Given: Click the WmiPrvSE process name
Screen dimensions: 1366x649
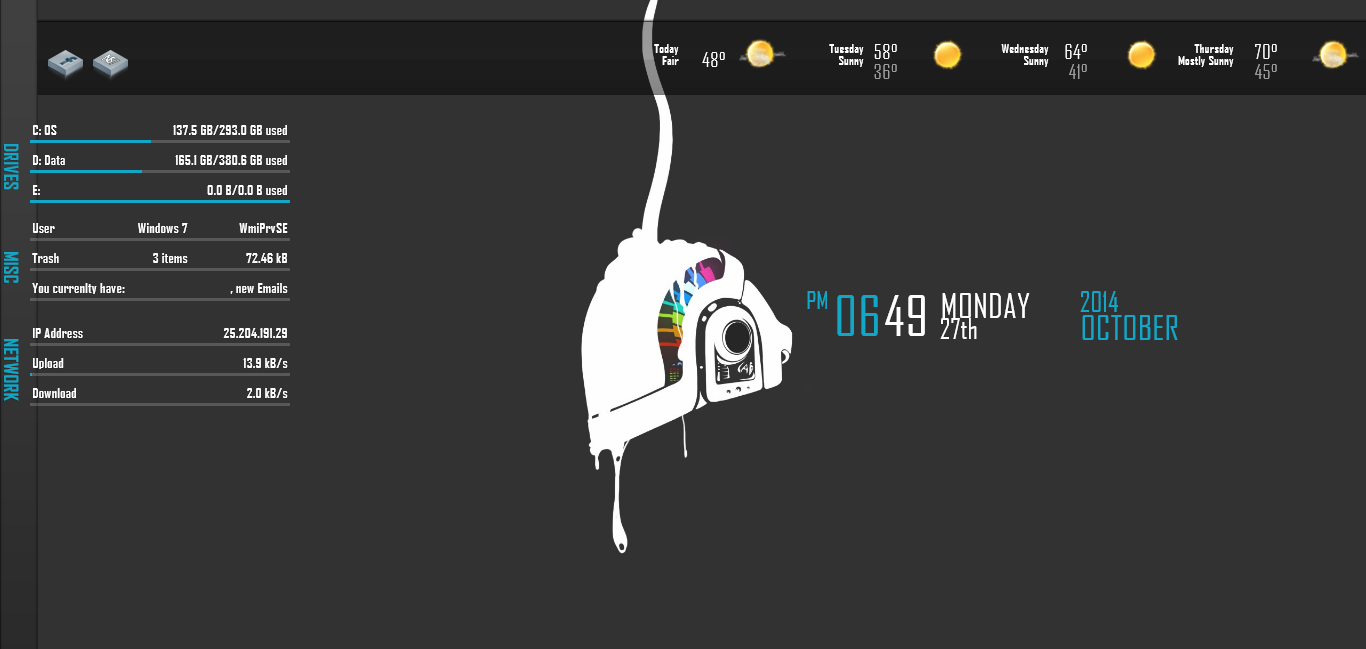Looking at the screenshot, I should coord(263,228).
